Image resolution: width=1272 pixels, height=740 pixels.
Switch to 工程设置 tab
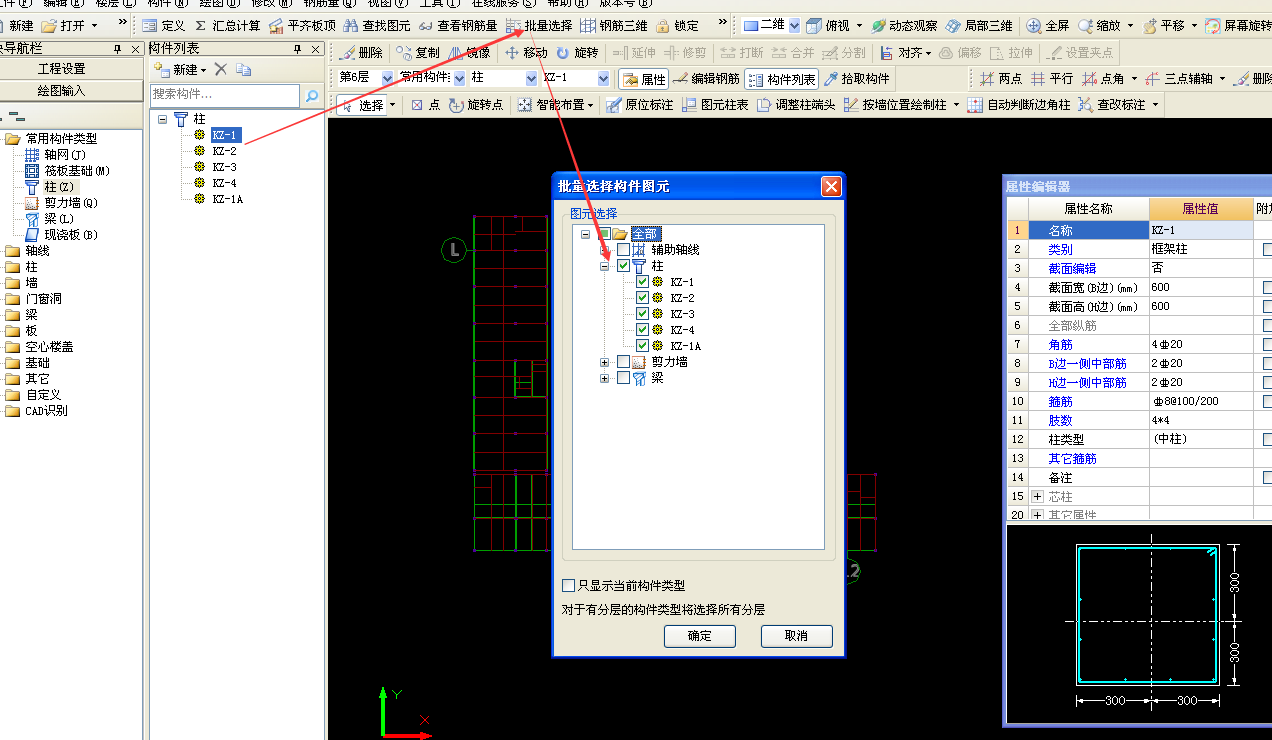(x=62, y=69)
